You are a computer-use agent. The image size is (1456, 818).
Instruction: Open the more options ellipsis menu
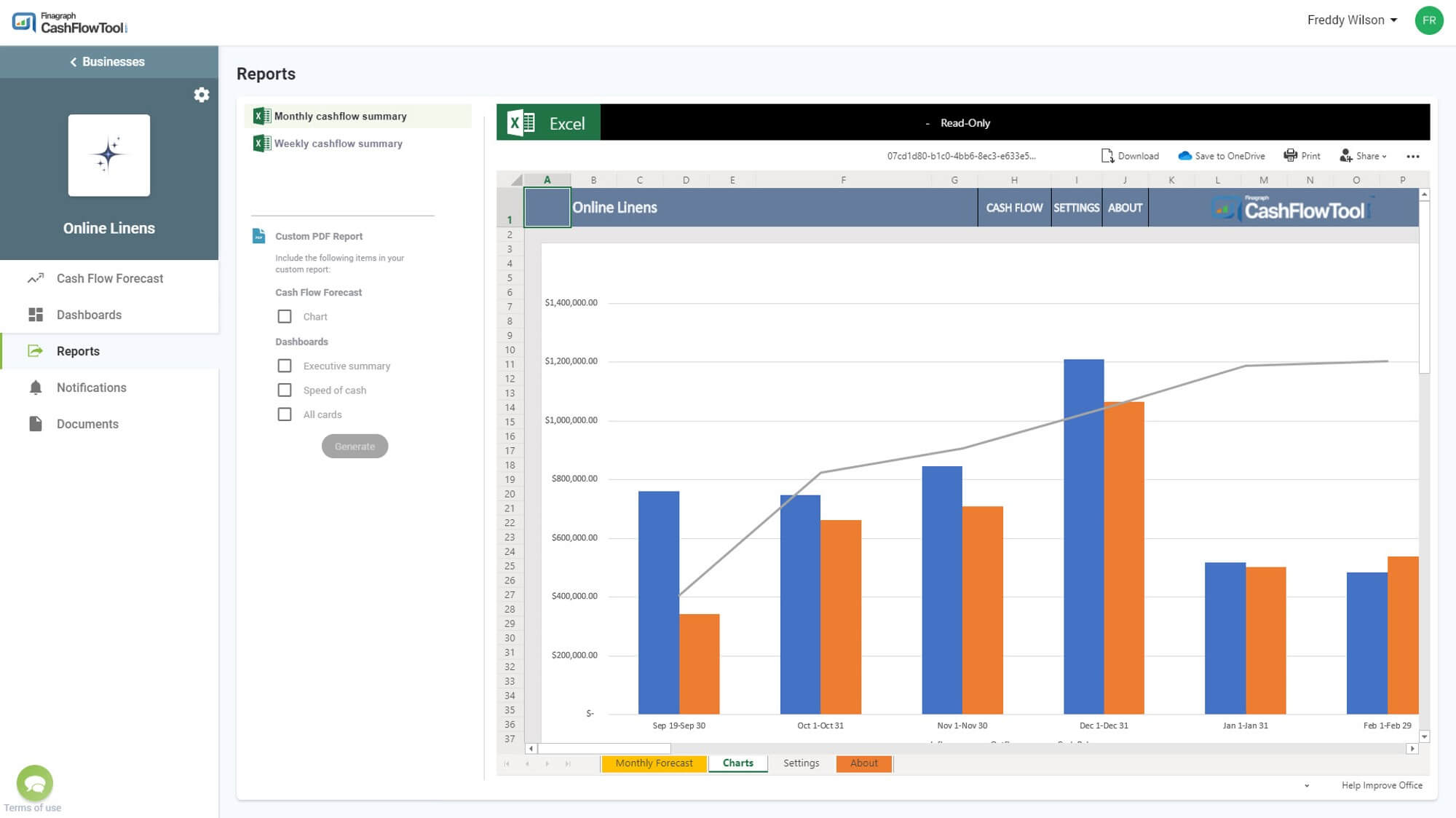(1413, 157)
